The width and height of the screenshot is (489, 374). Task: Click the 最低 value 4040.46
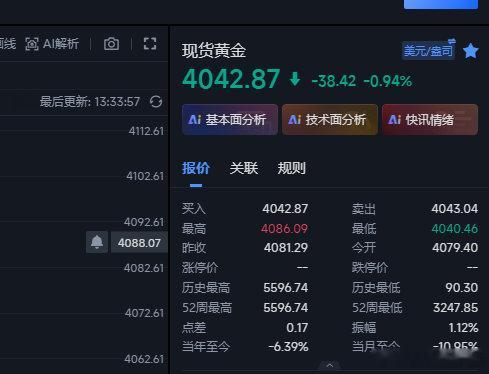[x=455, y=229]
